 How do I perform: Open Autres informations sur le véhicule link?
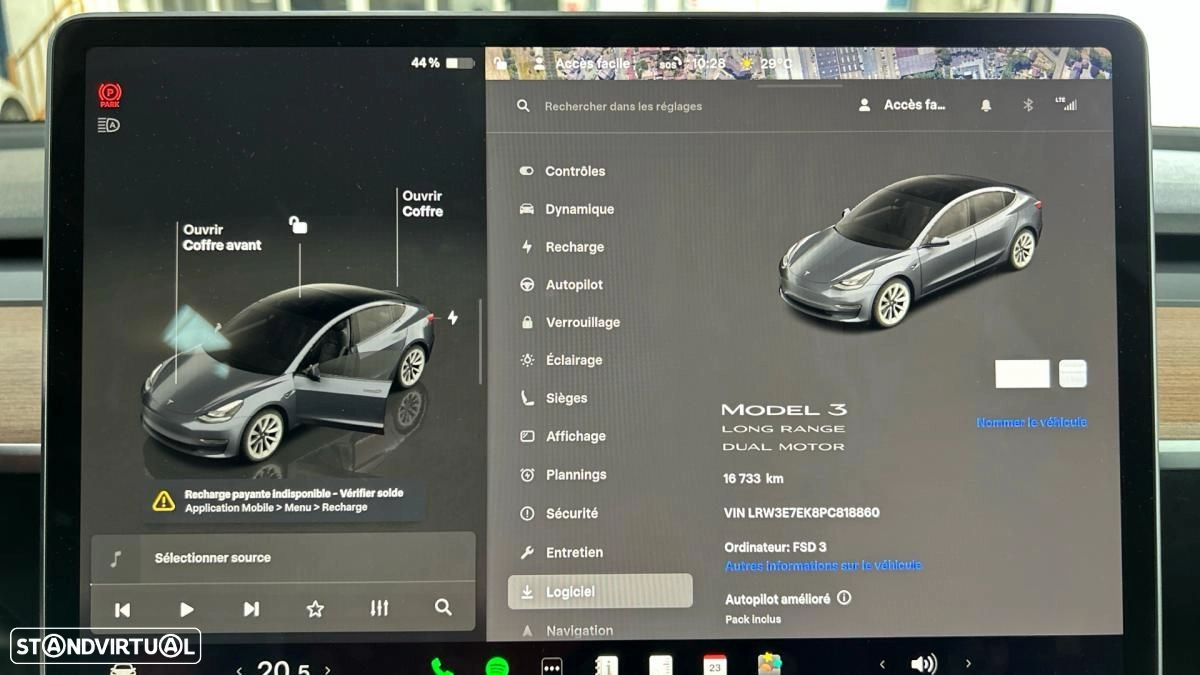[823, 566]
